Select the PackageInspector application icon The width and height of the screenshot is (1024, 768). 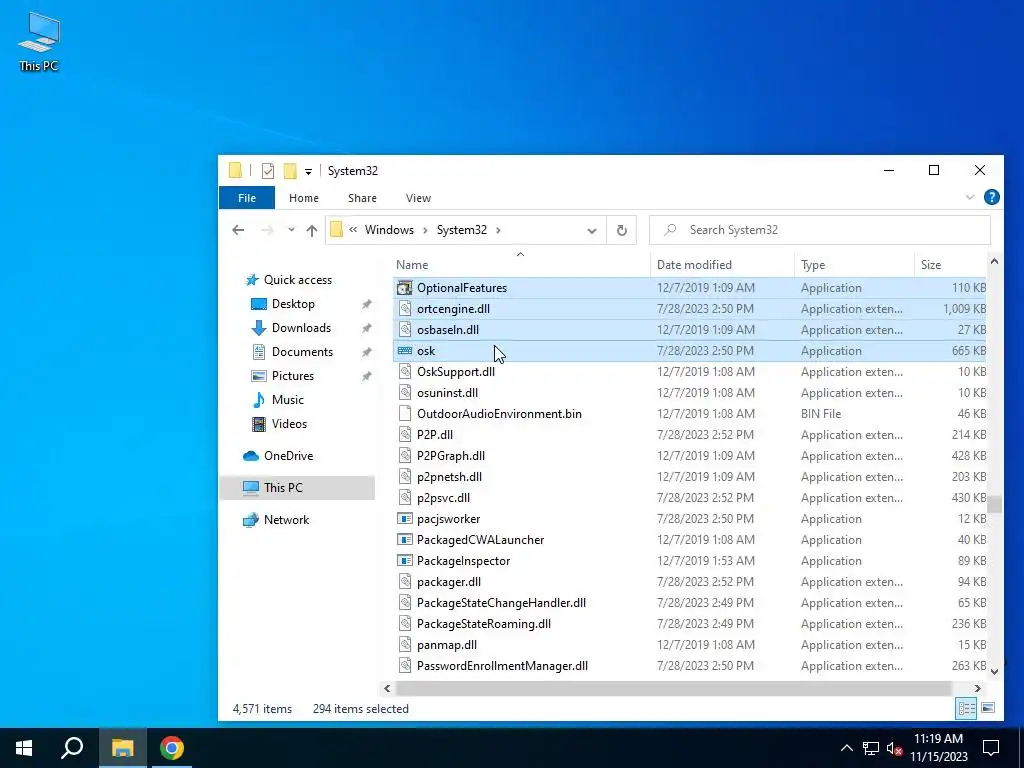click(405, 560)
